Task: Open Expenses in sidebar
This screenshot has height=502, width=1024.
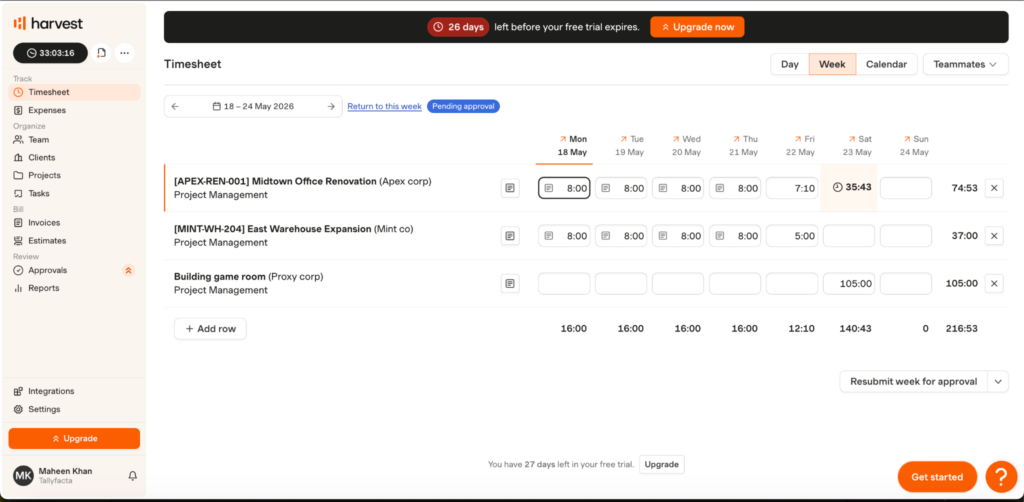Action: click(x=74, y=110)
